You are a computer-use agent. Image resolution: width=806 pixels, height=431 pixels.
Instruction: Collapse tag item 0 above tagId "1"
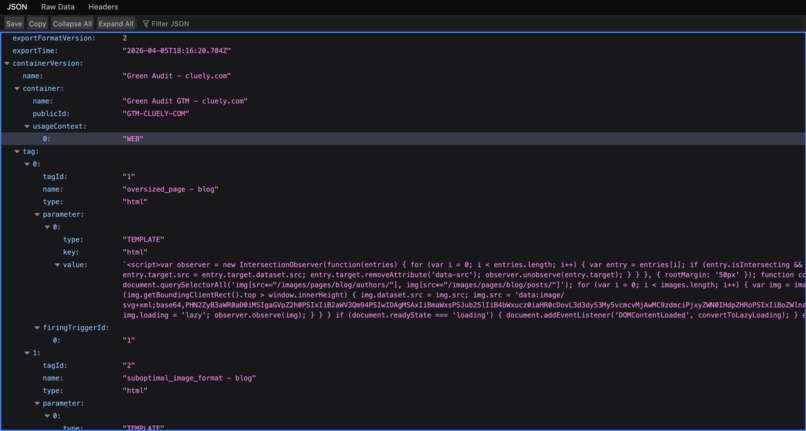27,164
